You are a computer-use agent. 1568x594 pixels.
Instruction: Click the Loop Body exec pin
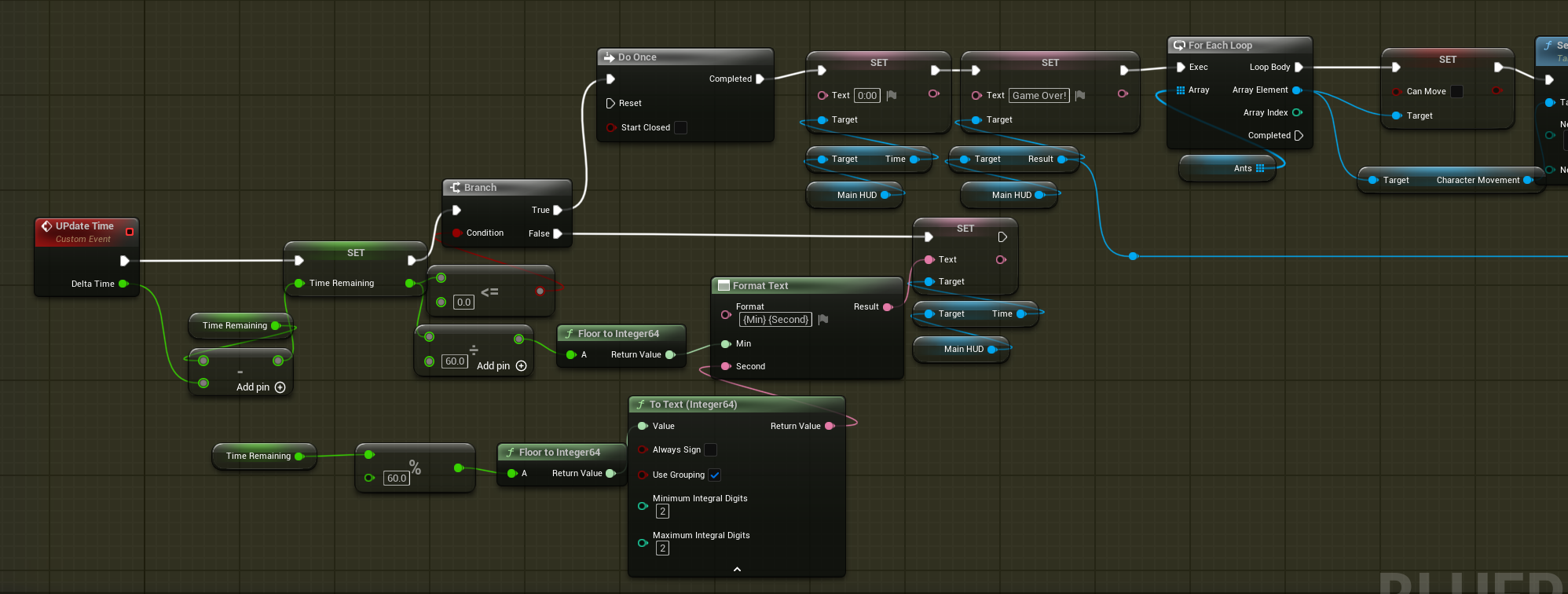(x=1299, y=67)
